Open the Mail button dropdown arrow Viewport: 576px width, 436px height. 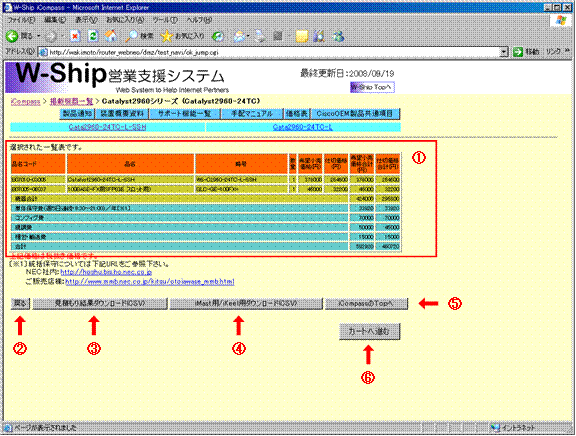click(x=249, y=36)
